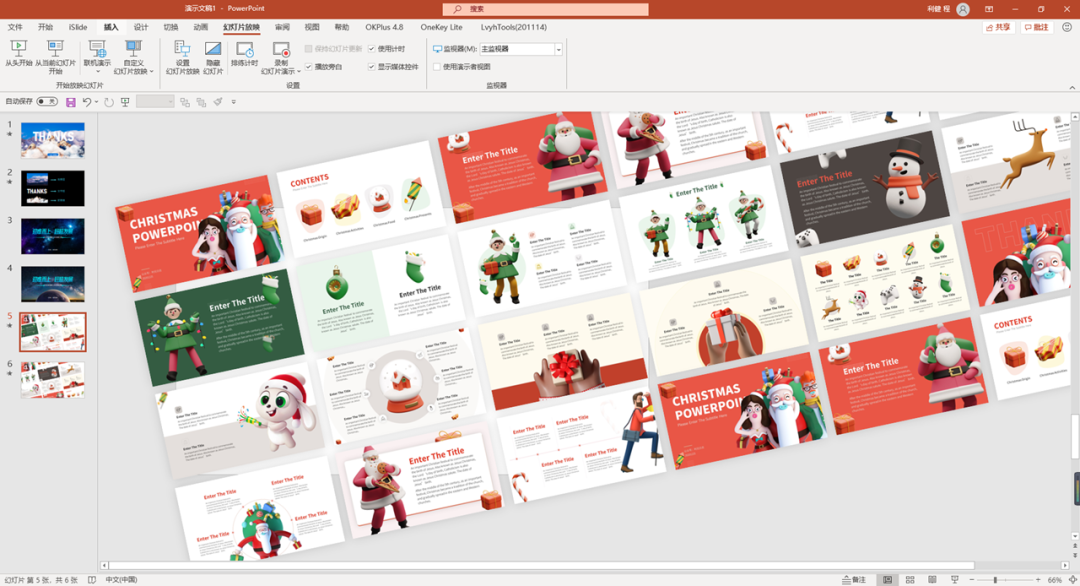Adjust the zoom slider handle
This screenshot has height=586, width=1080.
click(x=995, y=580)
